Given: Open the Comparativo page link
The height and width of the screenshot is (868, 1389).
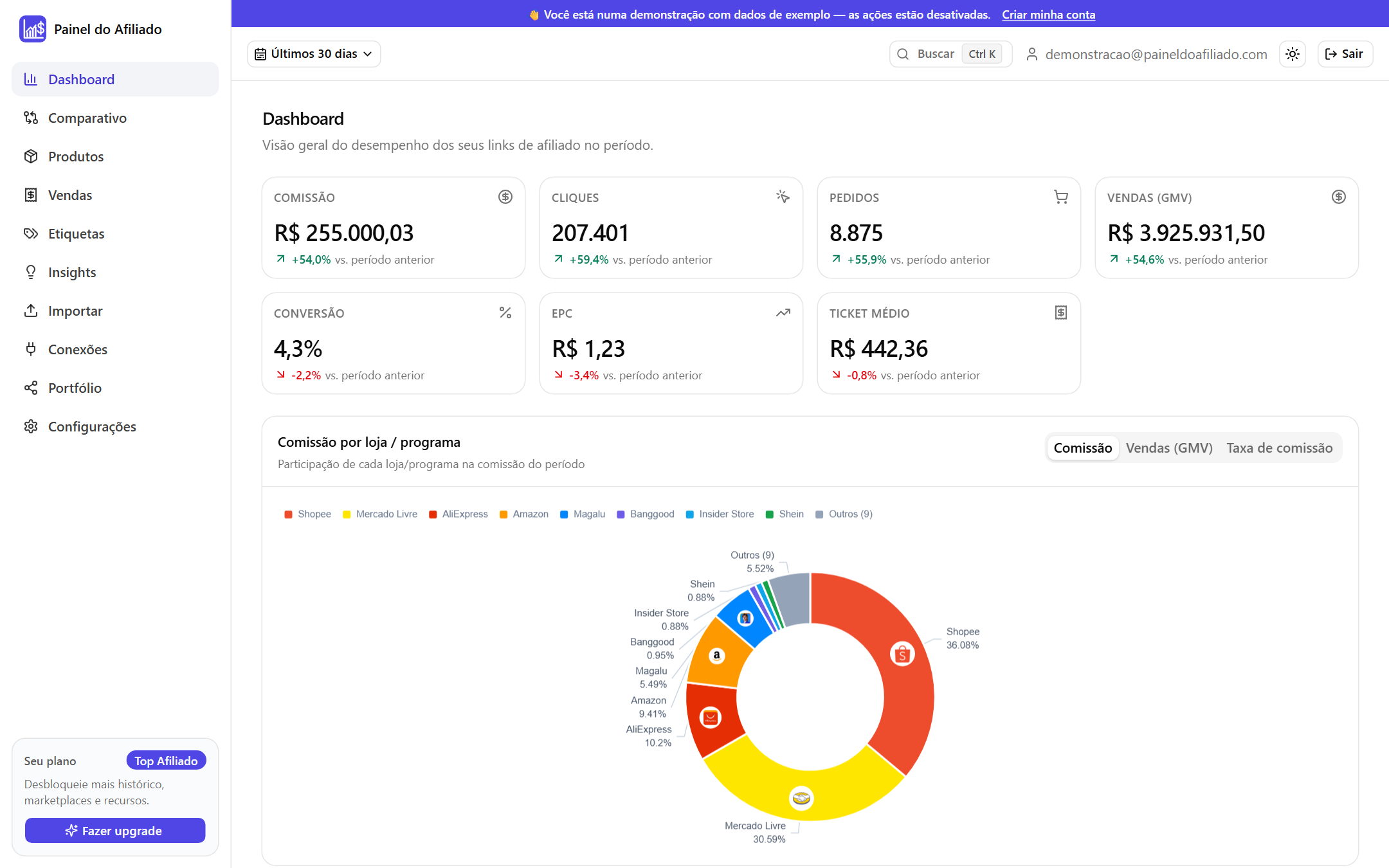Looking at the screenshot, I should point(115,118).
